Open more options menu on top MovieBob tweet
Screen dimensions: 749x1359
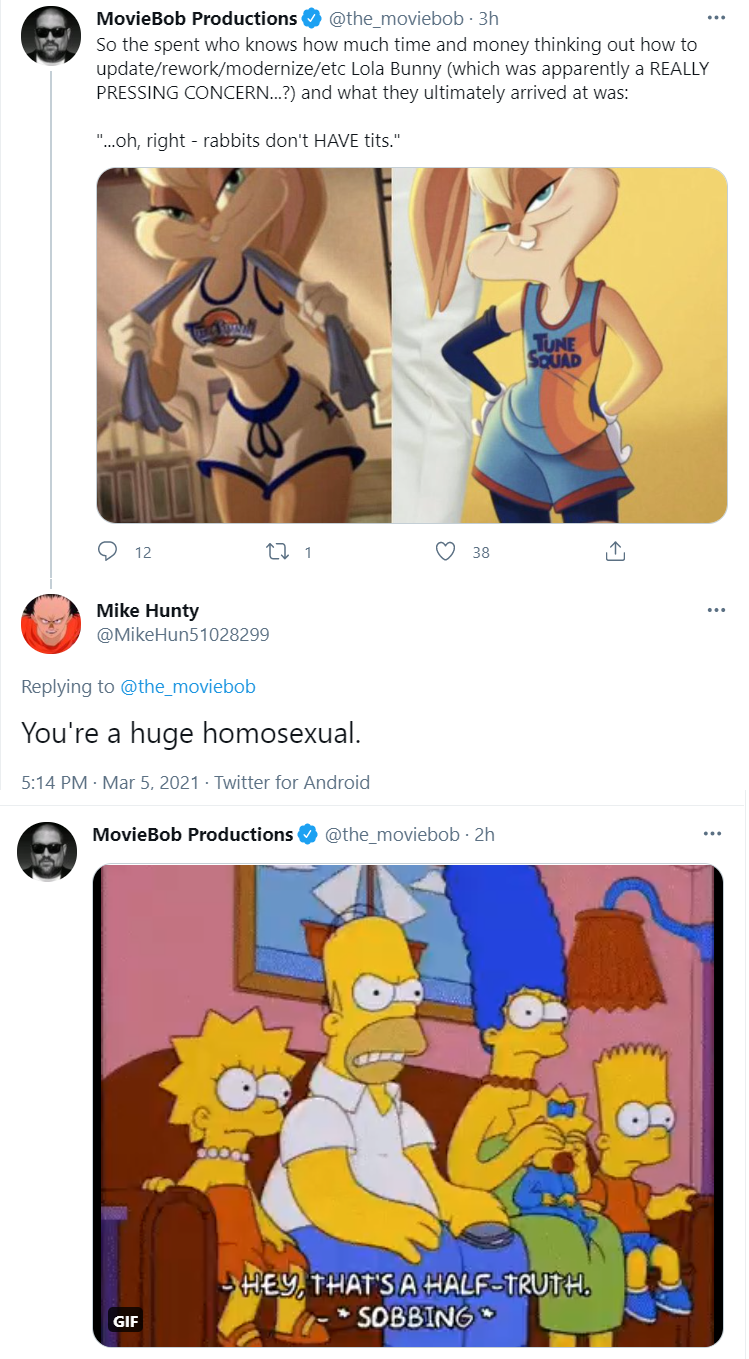tap(716, 18)
